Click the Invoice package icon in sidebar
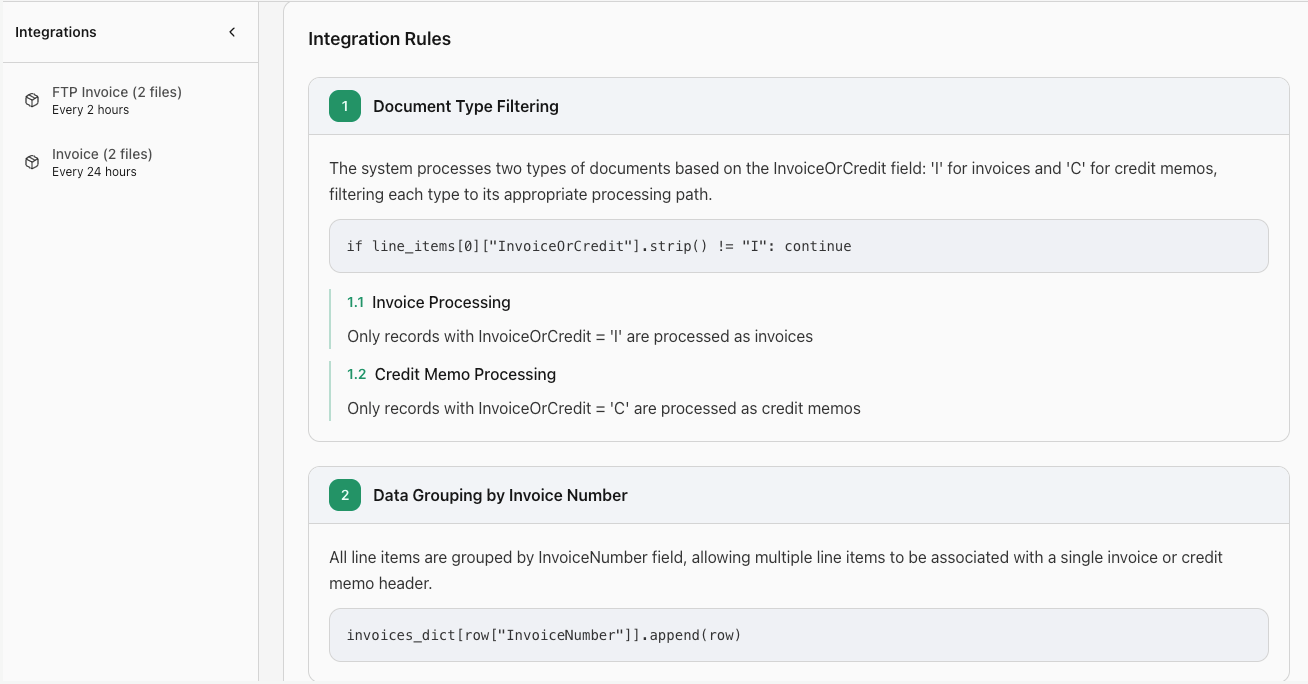 click(32, 162)
